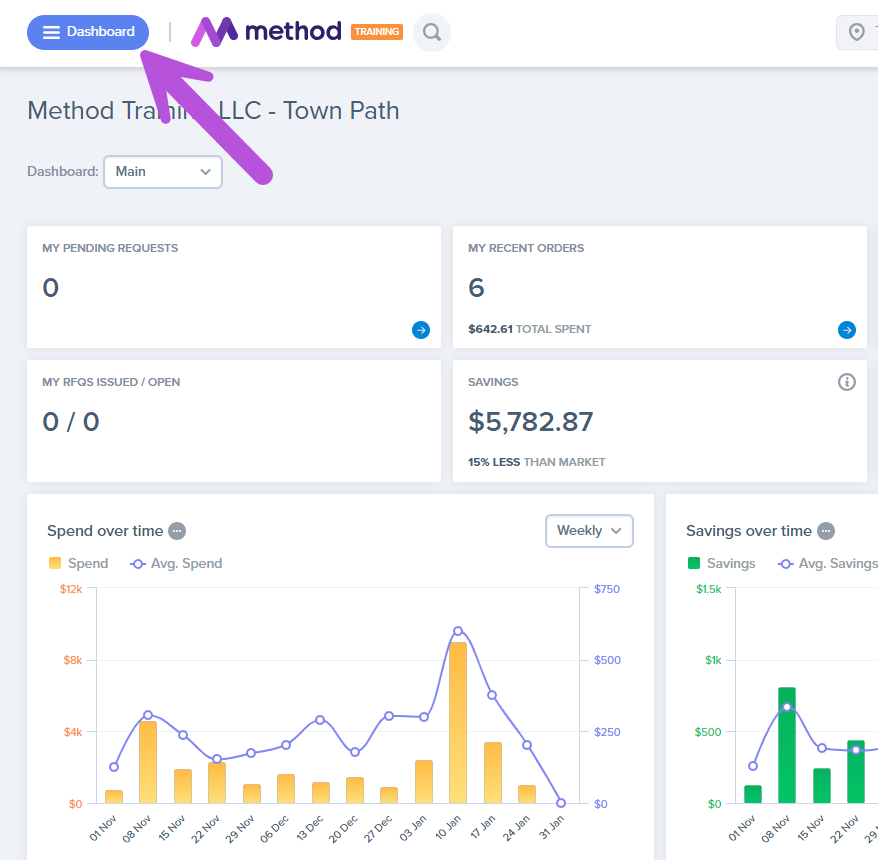This screenshot has width=878, height=860.
Task: Open pending requests arrow icon
Action: tap(421, 330)
